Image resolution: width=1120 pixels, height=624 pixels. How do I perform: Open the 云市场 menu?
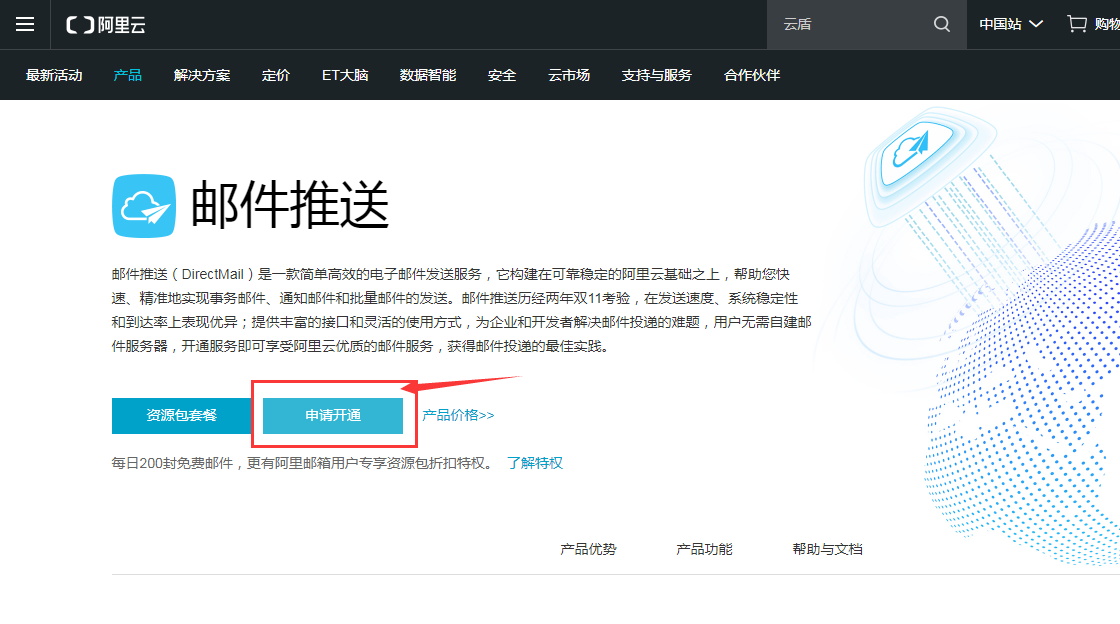(569, 75)
